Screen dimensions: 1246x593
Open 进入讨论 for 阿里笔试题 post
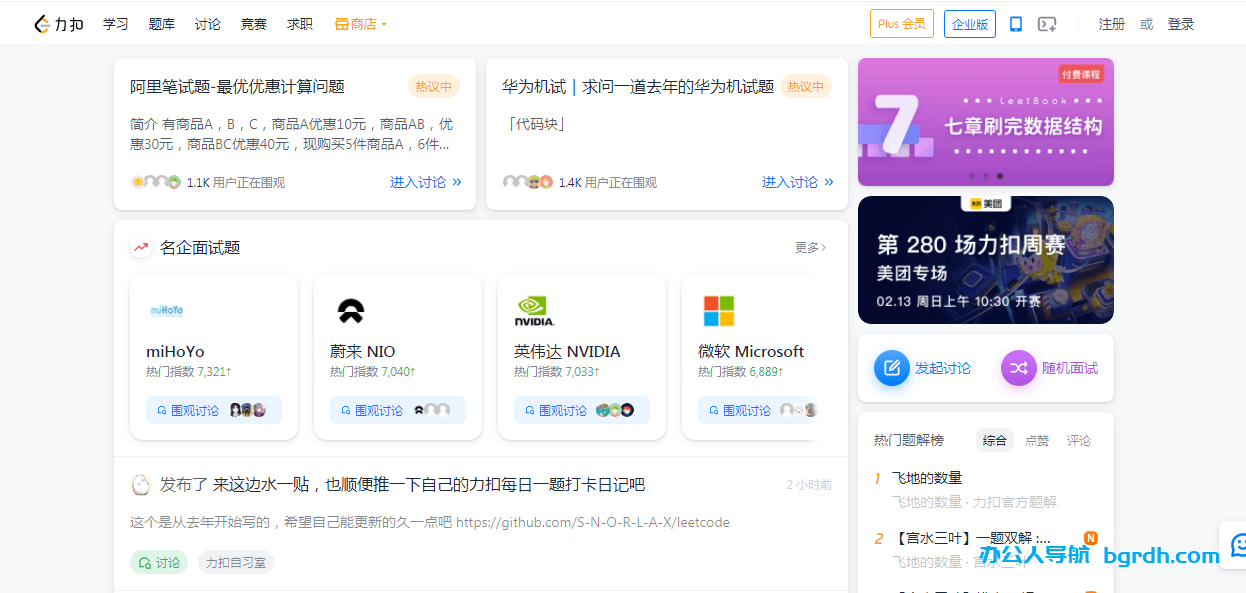tap(425, 182)
